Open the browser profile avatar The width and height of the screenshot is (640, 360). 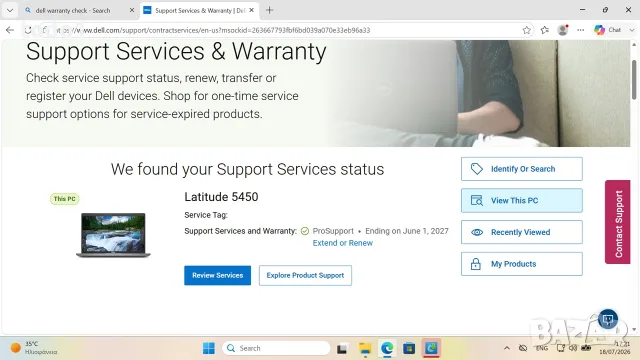563,30
